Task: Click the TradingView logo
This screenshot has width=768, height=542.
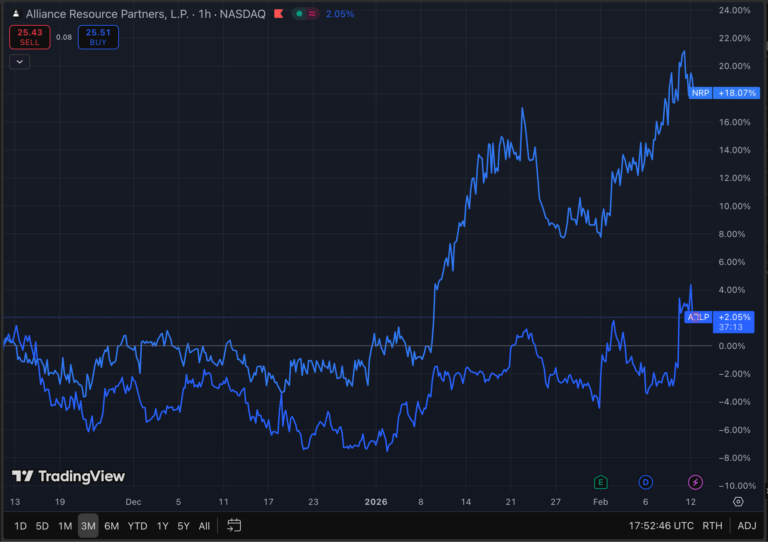Action: (68, 477)
